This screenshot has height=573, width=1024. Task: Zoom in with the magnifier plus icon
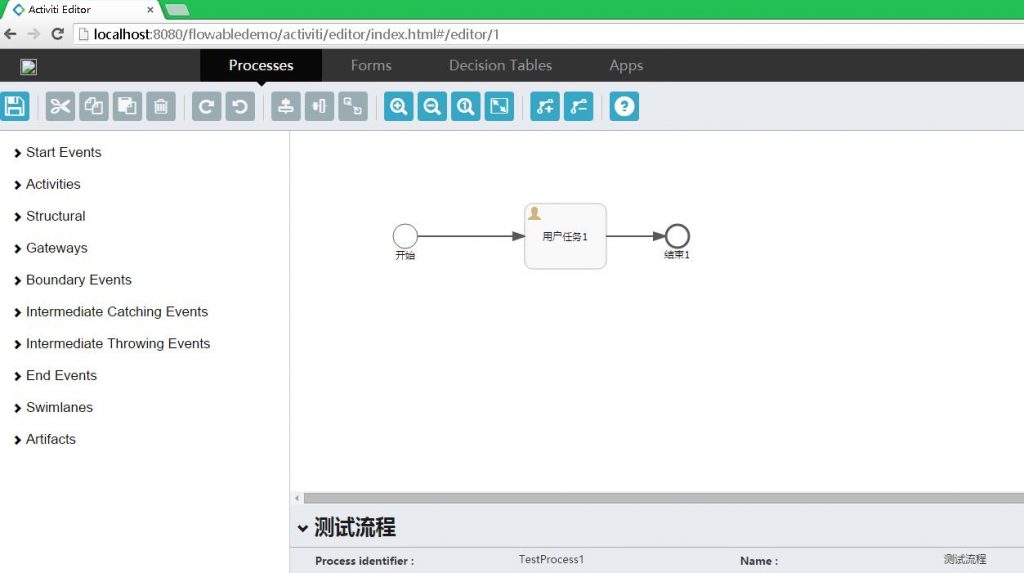click(x=398, y=106)
